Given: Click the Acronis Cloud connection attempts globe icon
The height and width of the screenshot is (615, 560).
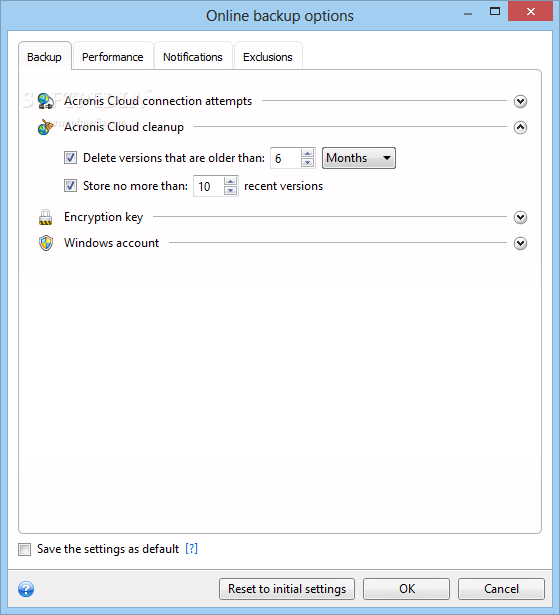Looking at the screenshot, I should click(45, 101).
